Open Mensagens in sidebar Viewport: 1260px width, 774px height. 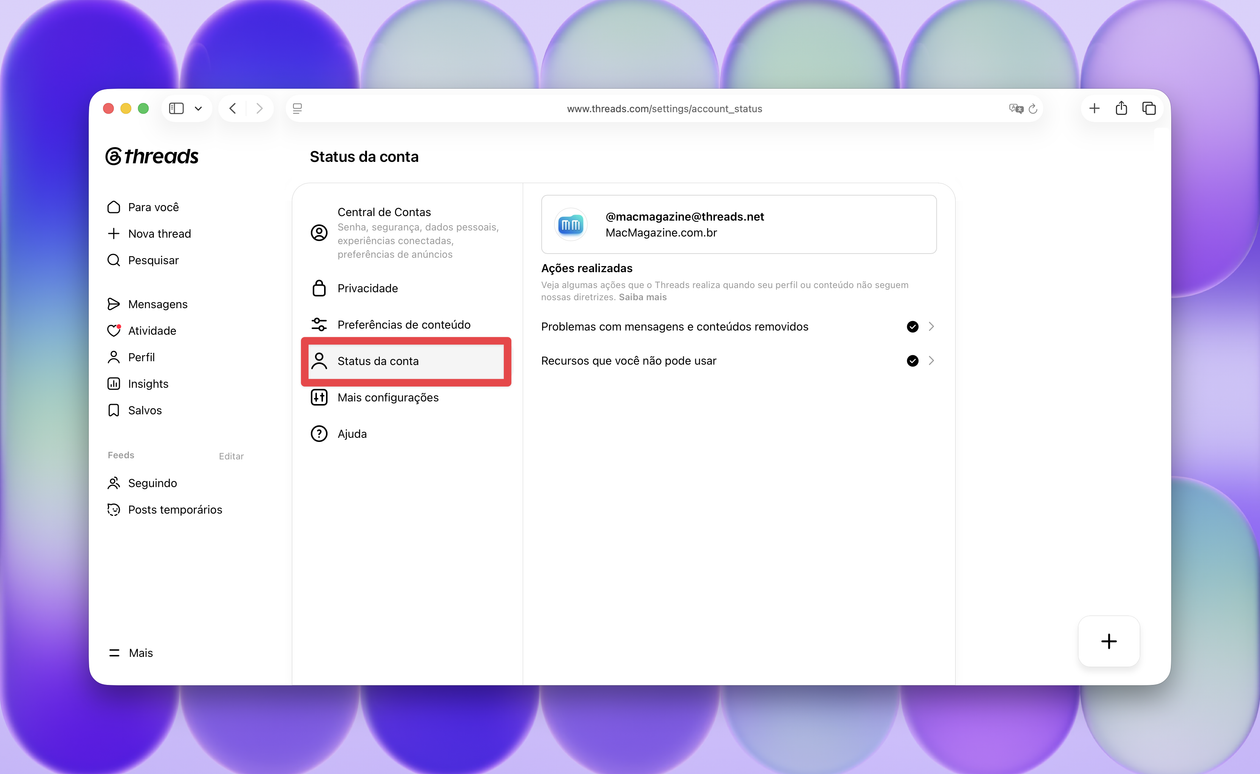tap(147, 304)
